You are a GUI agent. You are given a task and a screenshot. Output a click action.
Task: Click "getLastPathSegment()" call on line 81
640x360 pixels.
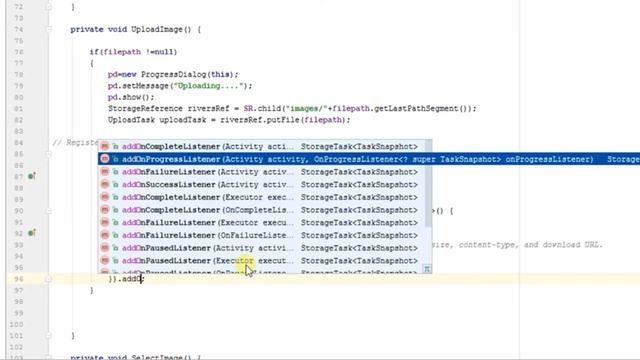coord(421,109)
